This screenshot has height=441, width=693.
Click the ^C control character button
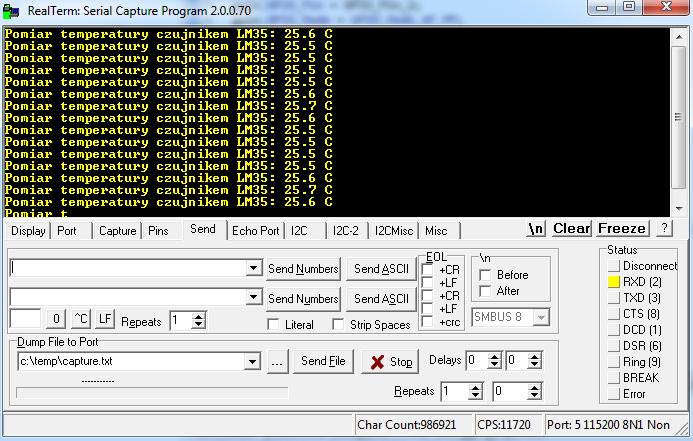click(81, 319)
